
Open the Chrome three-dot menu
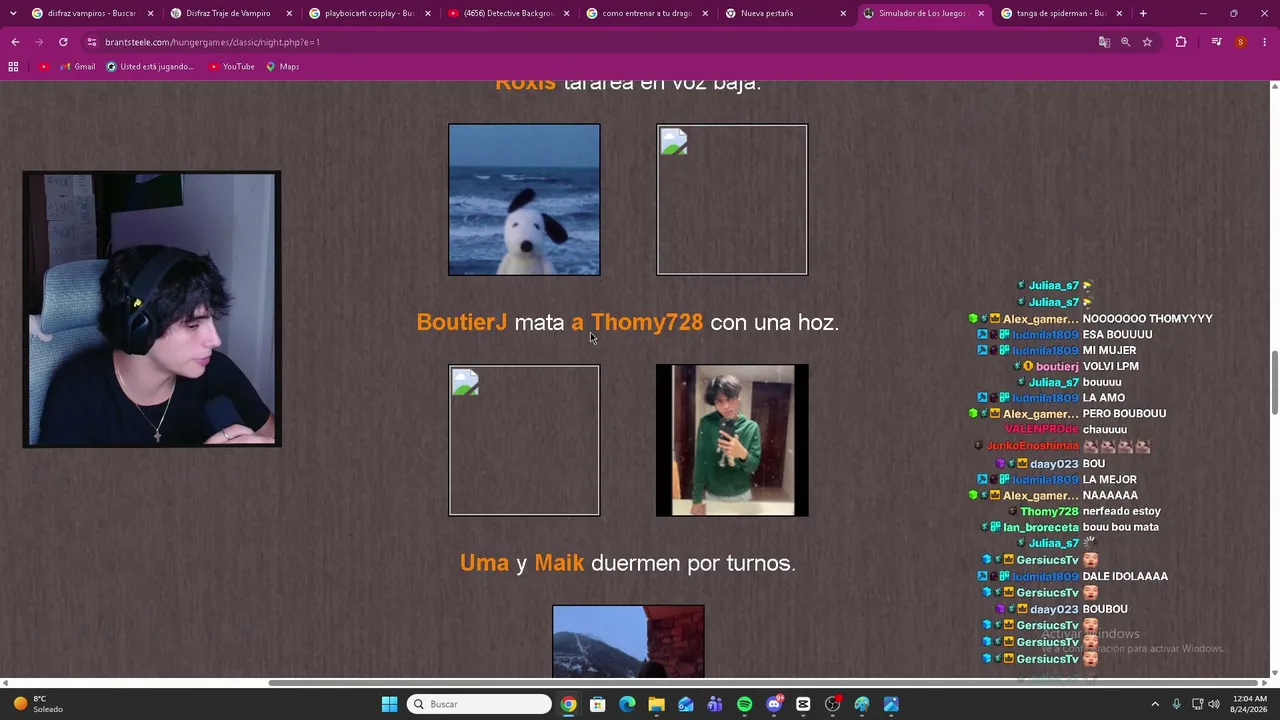point(1265,42)
